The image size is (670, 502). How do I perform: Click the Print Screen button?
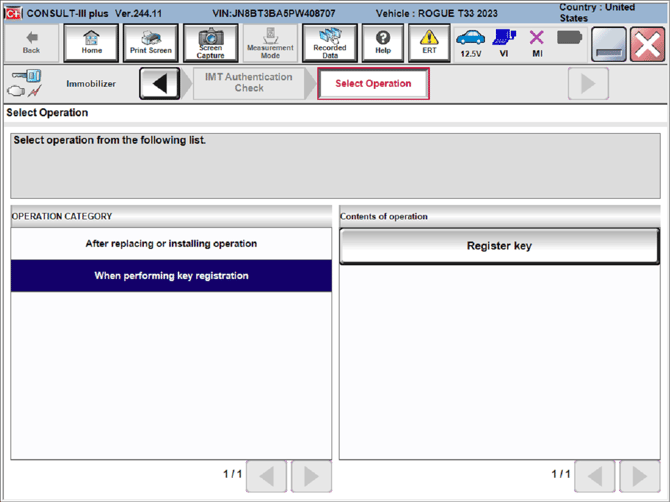[x=151, y=43]
